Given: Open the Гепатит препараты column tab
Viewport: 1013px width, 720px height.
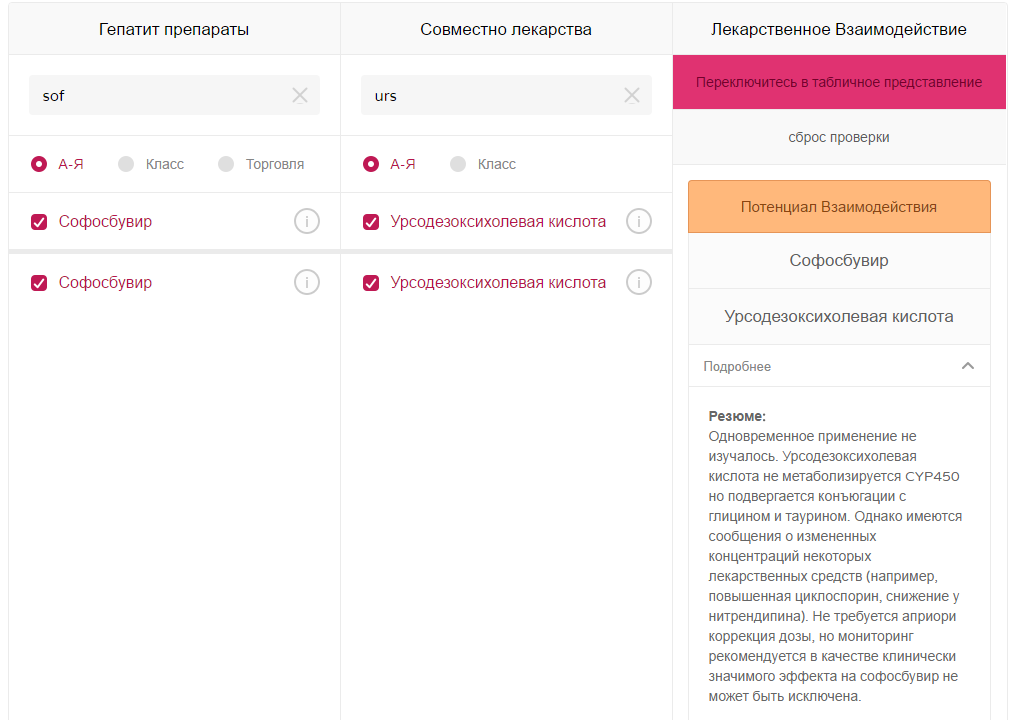Looking at the screenshot, I should 174,30.
